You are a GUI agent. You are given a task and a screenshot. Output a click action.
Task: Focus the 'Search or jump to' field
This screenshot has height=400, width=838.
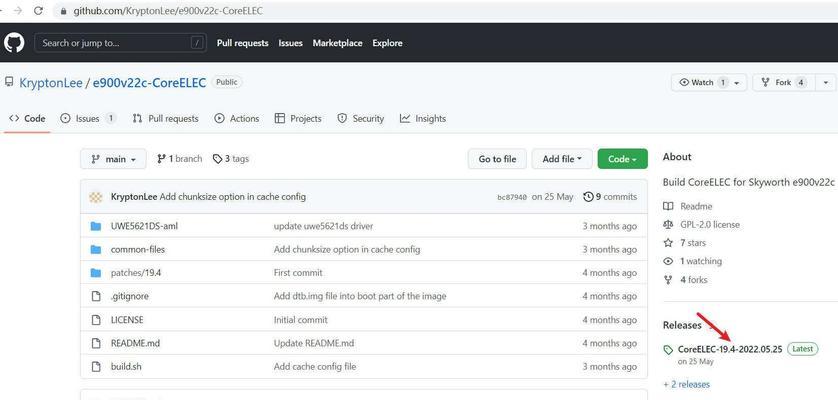coord(120,43)
